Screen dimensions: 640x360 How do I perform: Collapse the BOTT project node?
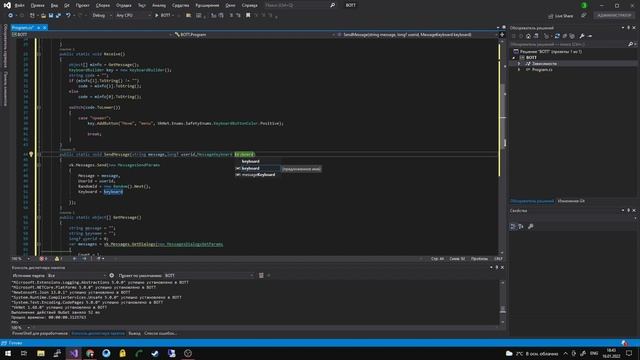coord(514,58)
